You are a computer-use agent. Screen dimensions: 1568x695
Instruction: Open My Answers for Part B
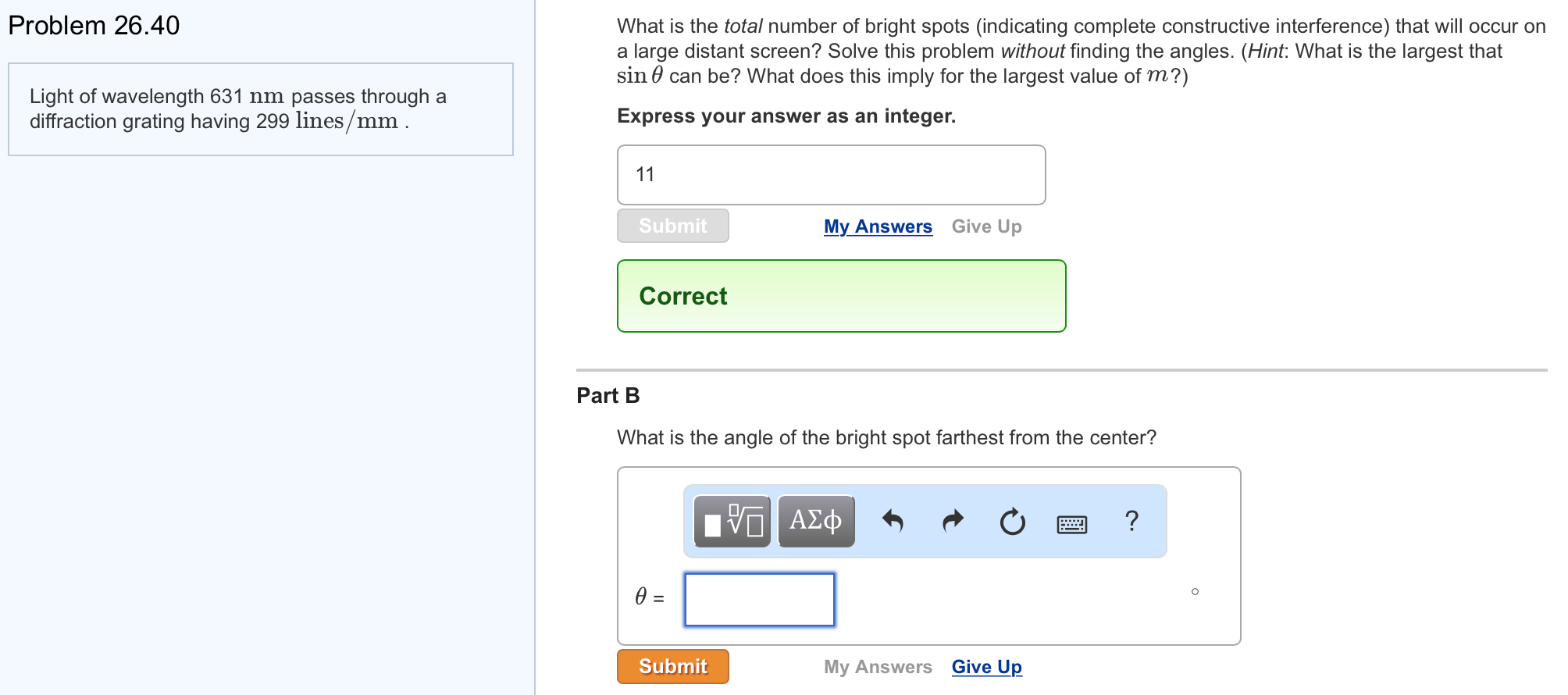[x=878, y=666]
